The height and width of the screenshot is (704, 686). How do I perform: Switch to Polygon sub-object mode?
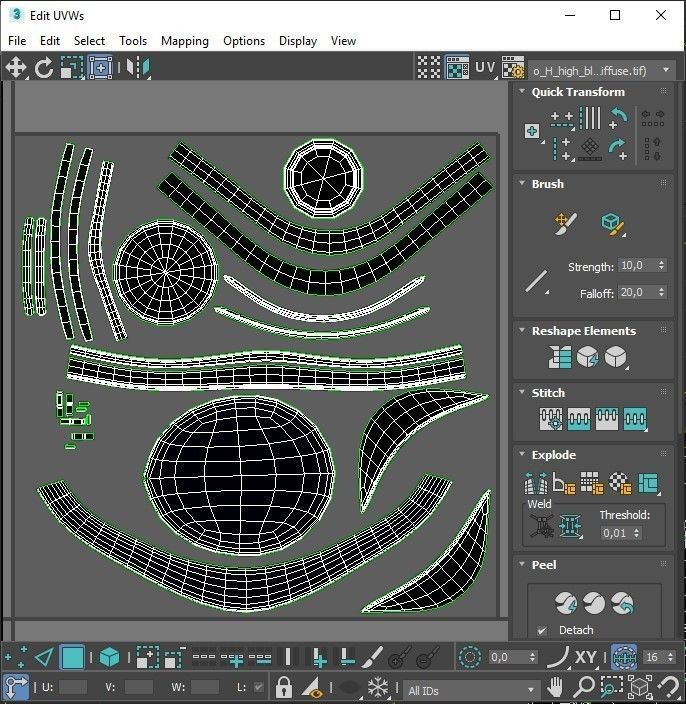(72, 658)
